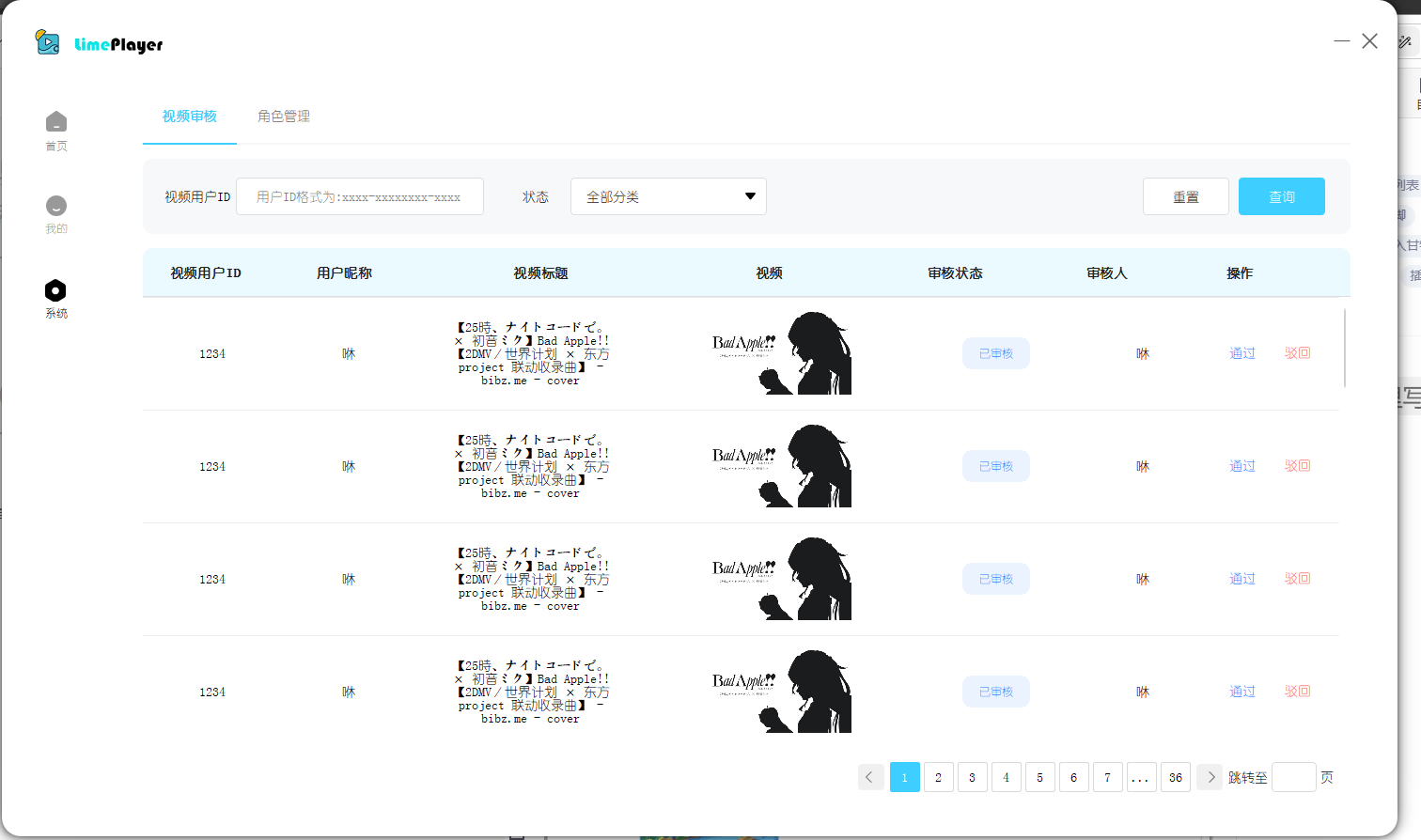Click the video title in second row
The height and width of the screenshot is (840, 1421).
pyautogui.click(x=533, y=466)
